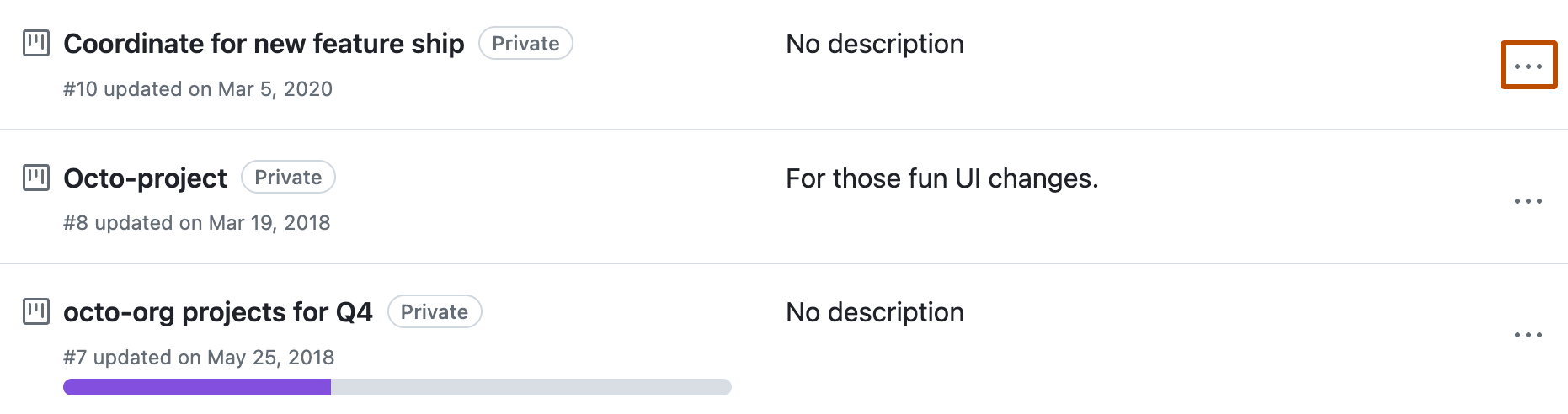Click the description 'For those fun UI changes.'
The height and width of the screenshot is (414, 1568).
click(941, 178)
